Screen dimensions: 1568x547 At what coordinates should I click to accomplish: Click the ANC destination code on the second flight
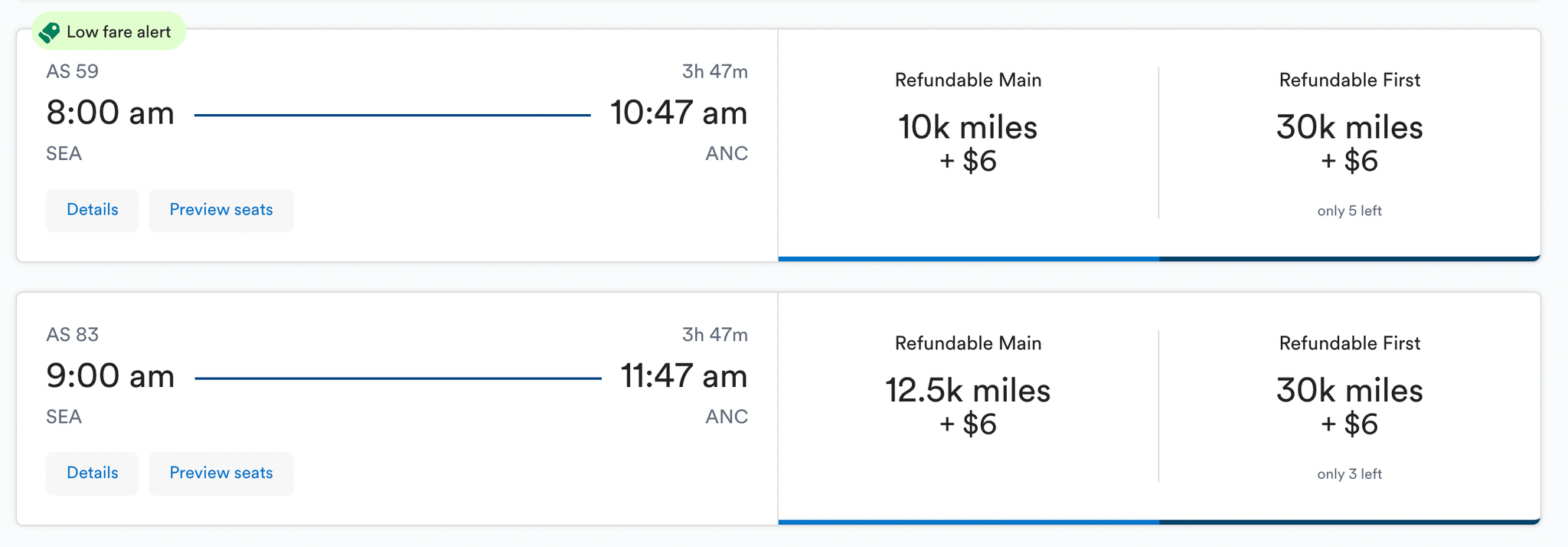(726, 416)
